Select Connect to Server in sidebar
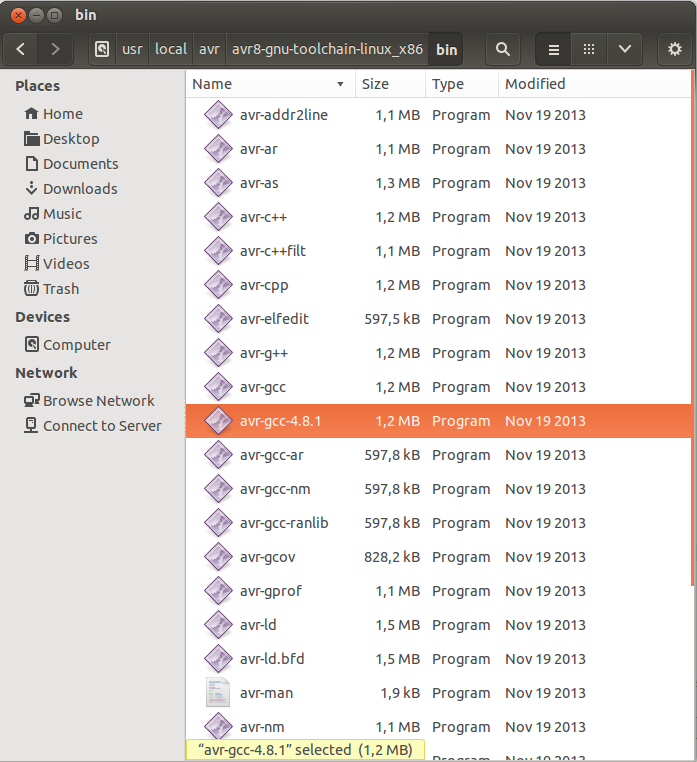This screenshot has width=697, height=762. (x=93, y=426)
